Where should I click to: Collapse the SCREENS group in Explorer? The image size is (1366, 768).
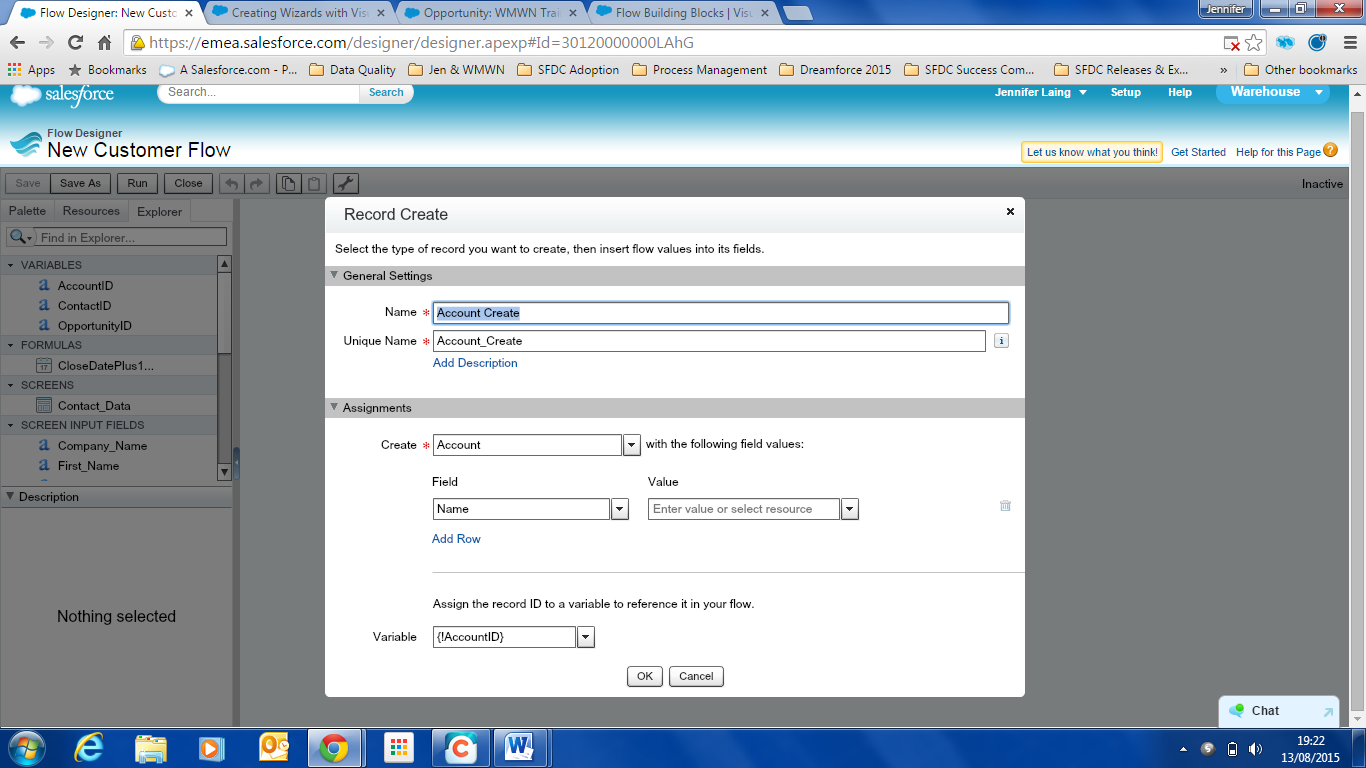pos(11,385)
